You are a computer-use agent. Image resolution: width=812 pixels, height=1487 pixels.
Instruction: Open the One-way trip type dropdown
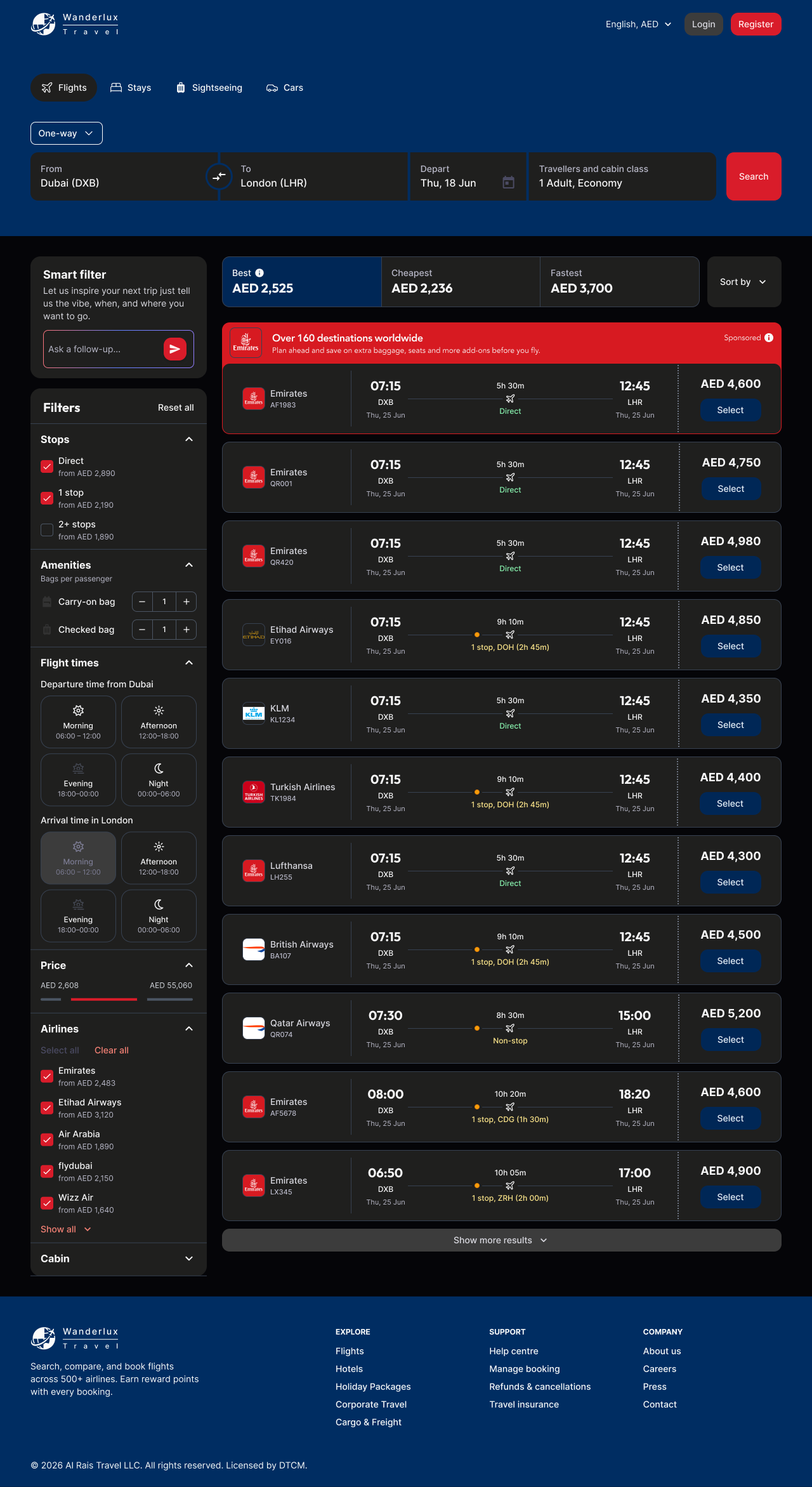pos(67,133)
